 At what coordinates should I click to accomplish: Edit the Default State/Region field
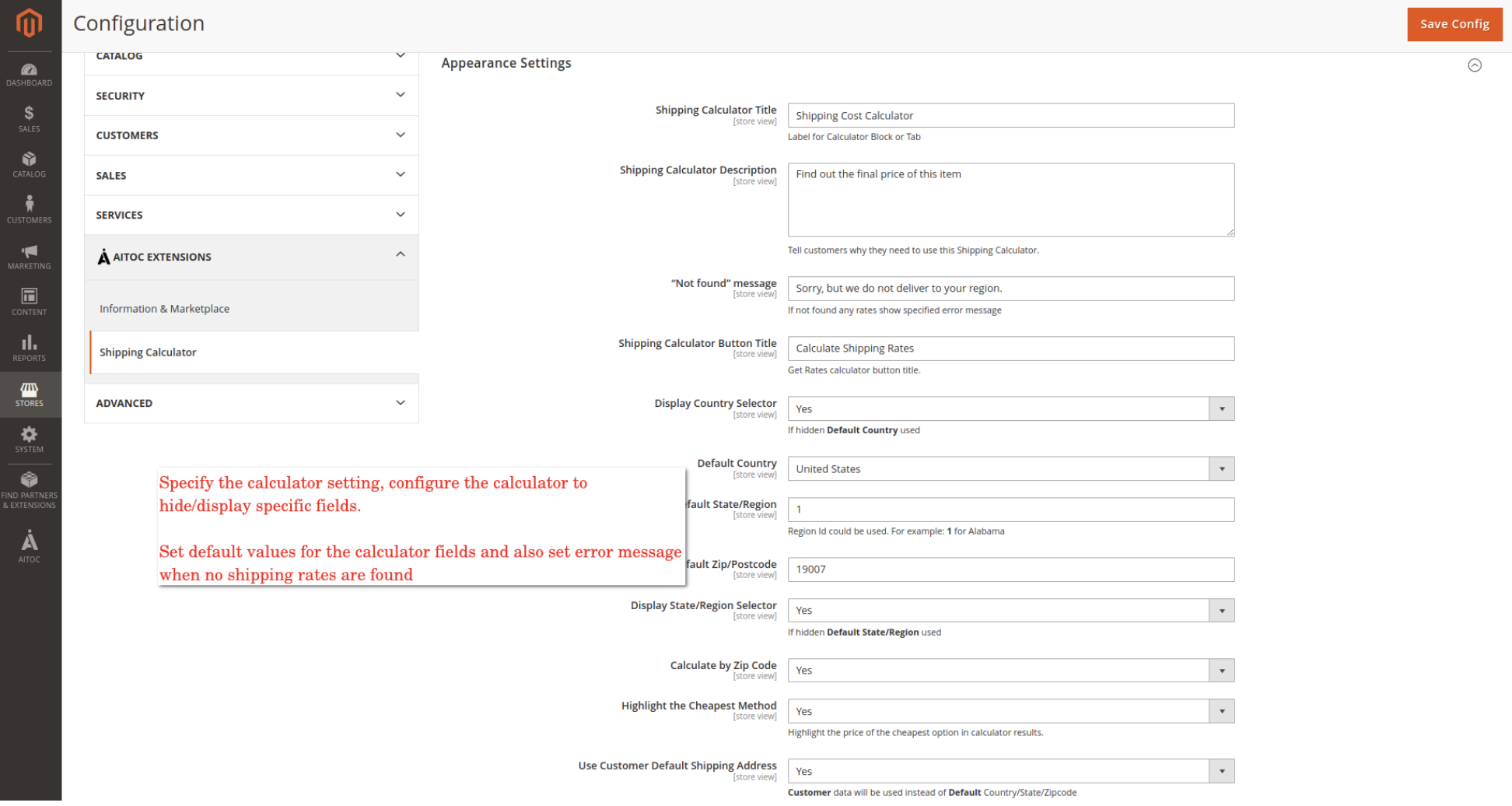coord(1010,510)
